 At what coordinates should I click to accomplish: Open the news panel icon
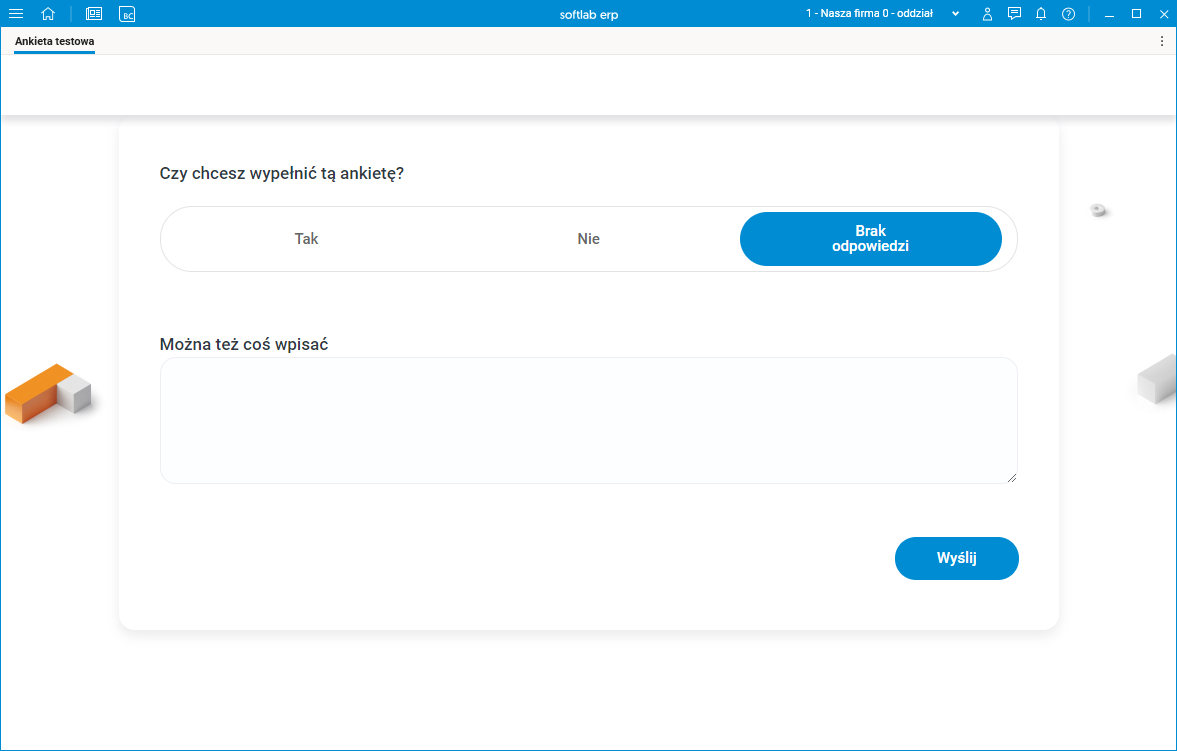pyautogui.click(x=94, y=14)
